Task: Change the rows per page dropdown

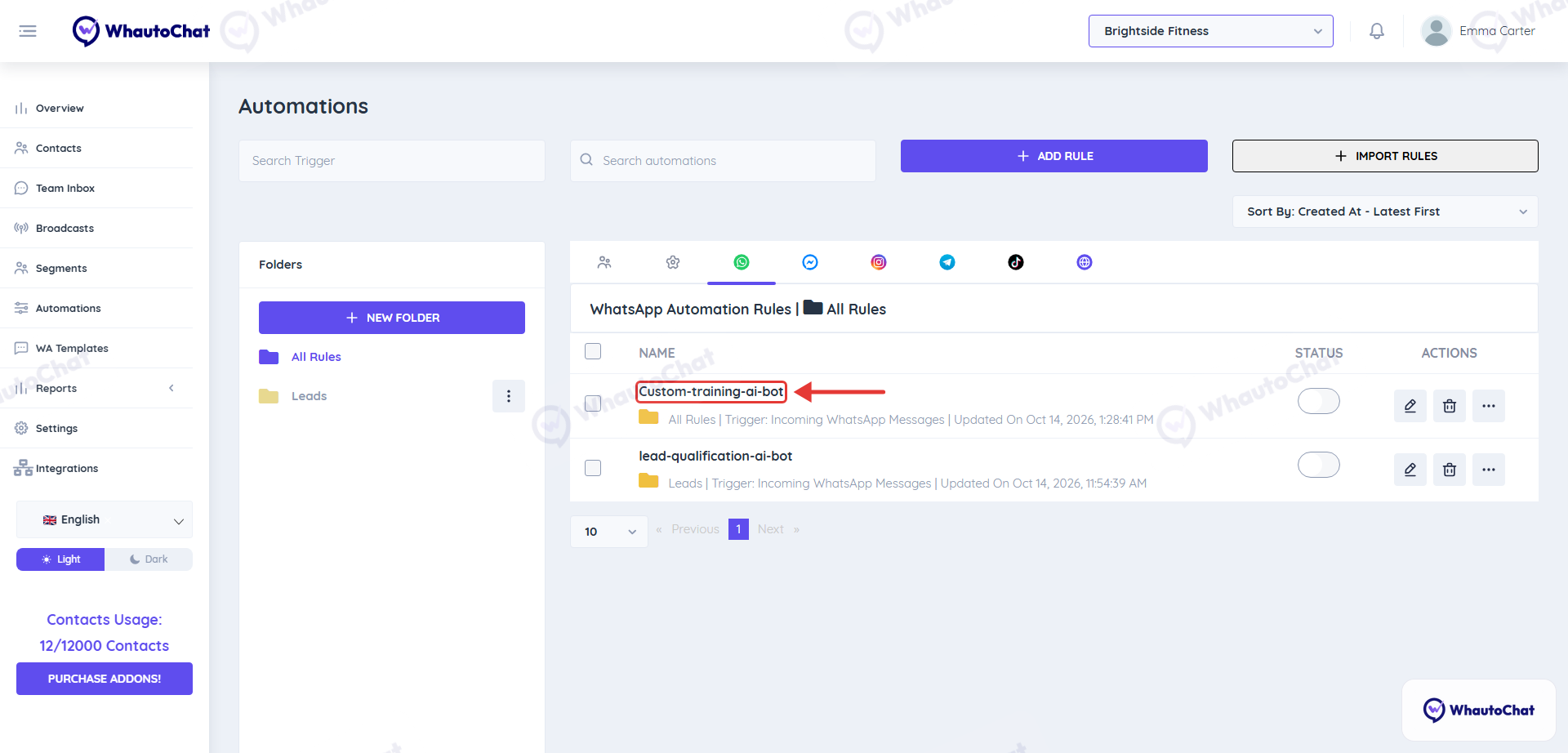Action: [609, 532]
